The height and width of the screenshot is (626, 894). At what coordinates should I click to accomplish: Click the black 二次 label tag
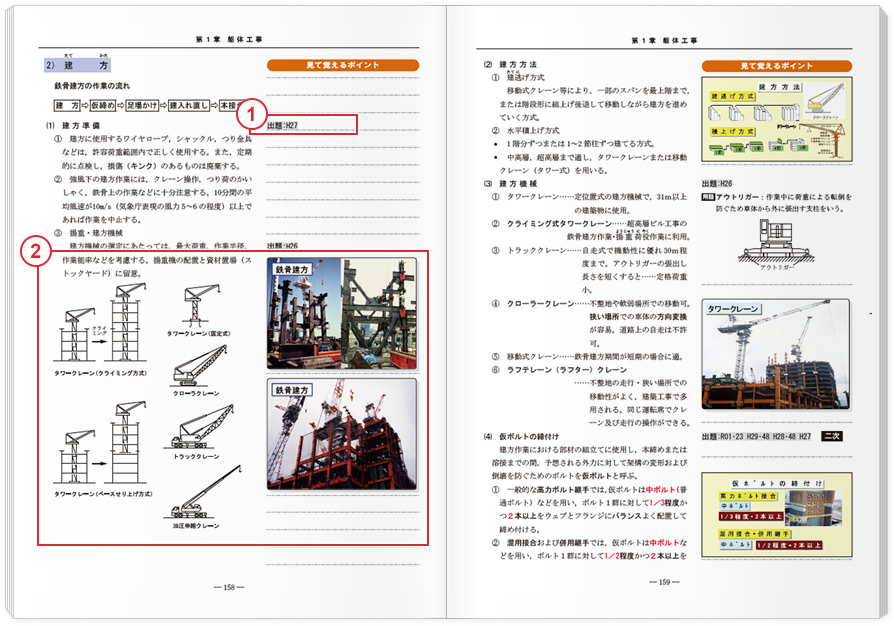(832, 437)
